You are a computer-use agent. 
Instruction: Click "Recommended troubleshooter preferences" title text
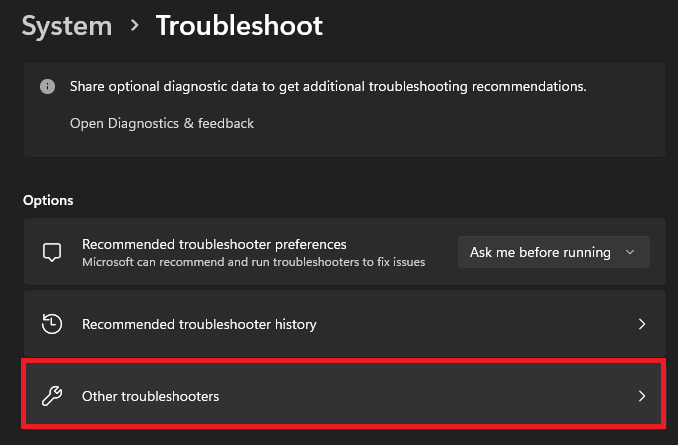click(x=214, y=244)
